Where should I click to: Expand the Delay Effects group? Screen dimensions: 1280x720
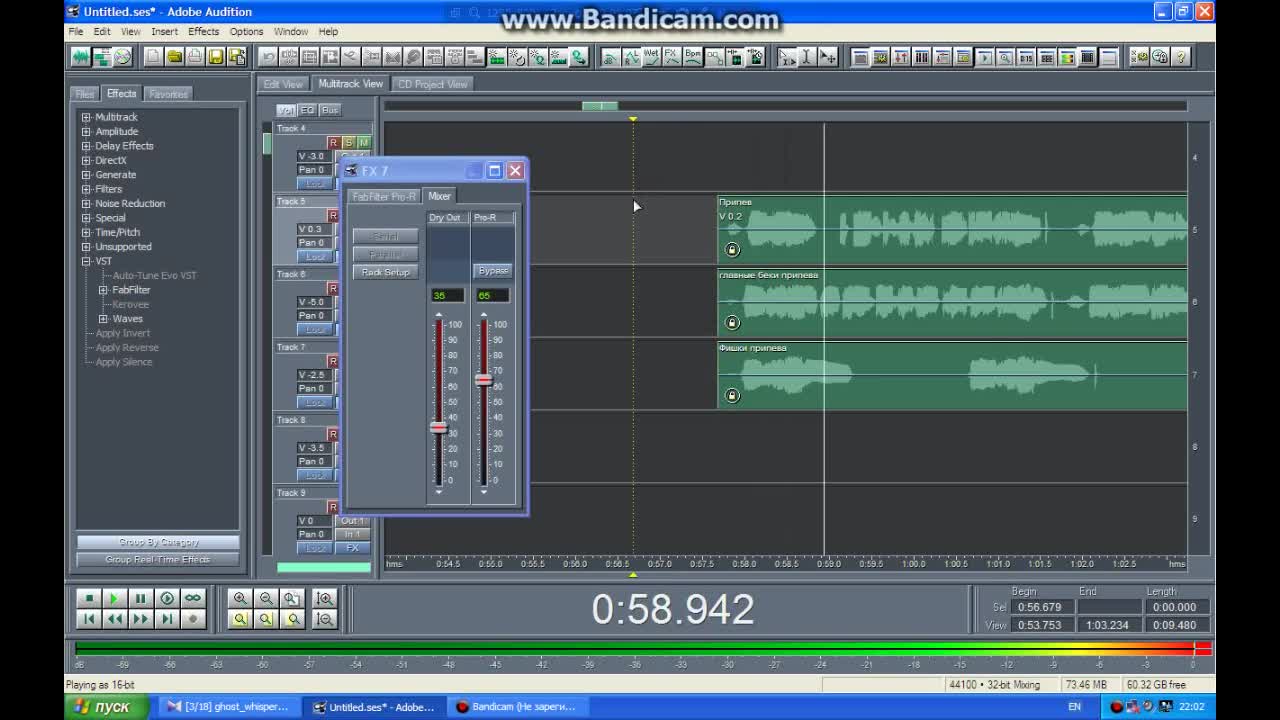pyautogui.click(x=86, y=146)
